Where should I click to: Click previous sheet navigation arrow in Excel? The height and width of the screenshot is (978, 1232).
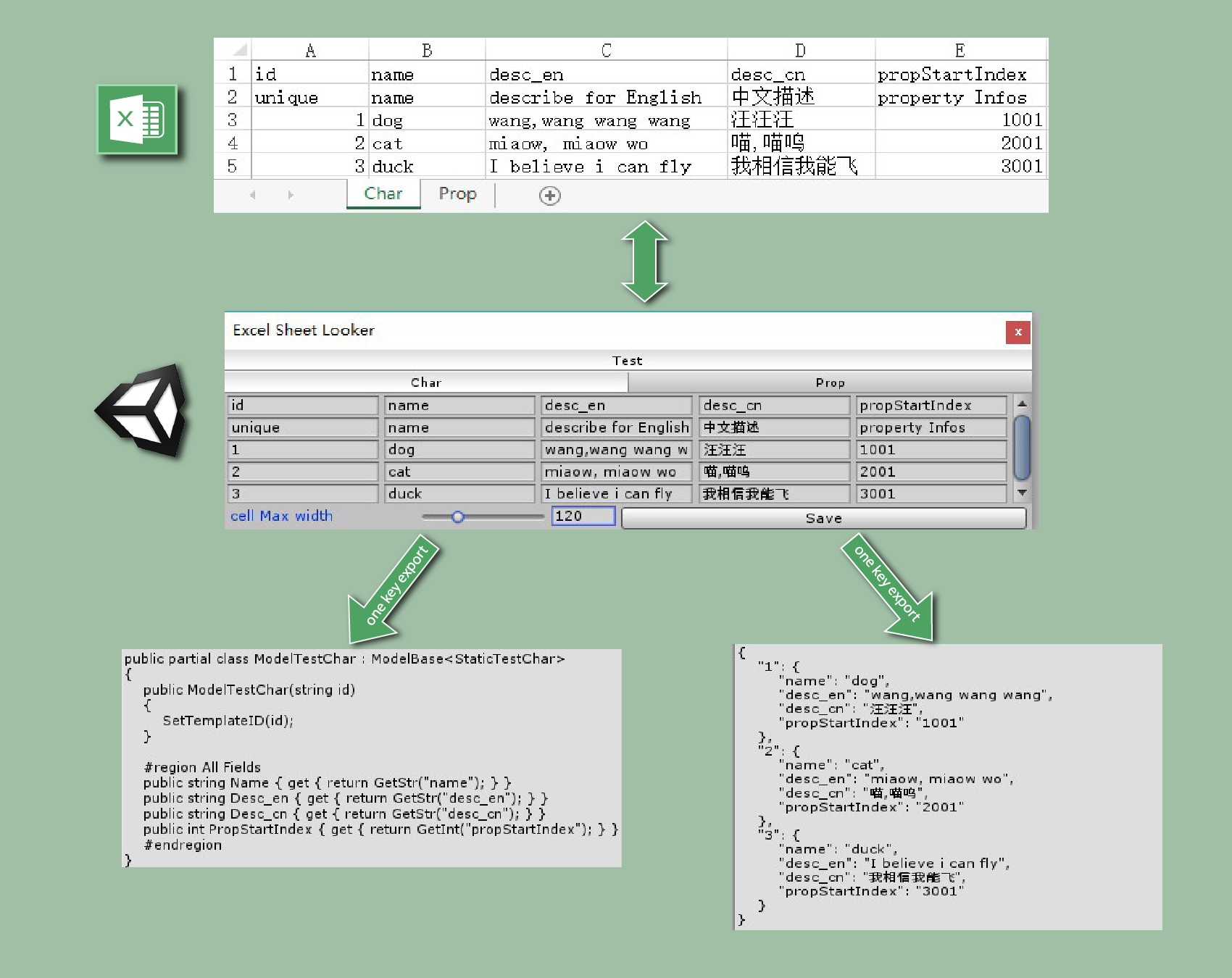point(252,195)
